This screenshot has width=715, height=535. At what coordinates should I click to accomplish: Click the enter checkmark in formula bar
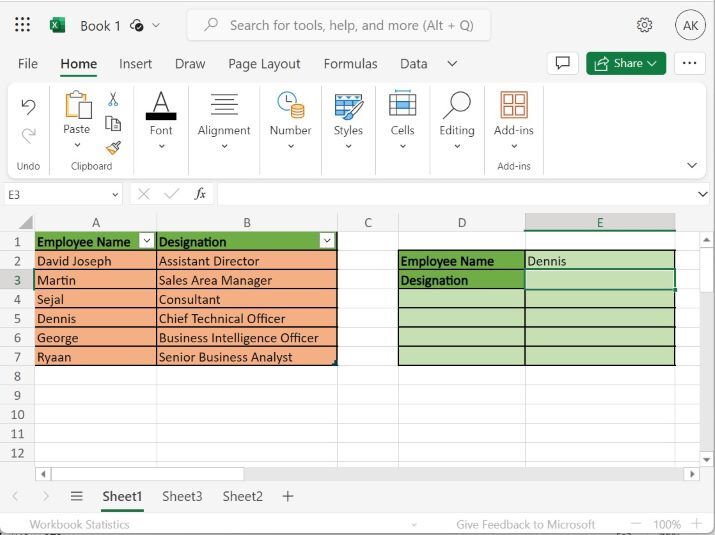pyautogui.click(x=171, y=194)
